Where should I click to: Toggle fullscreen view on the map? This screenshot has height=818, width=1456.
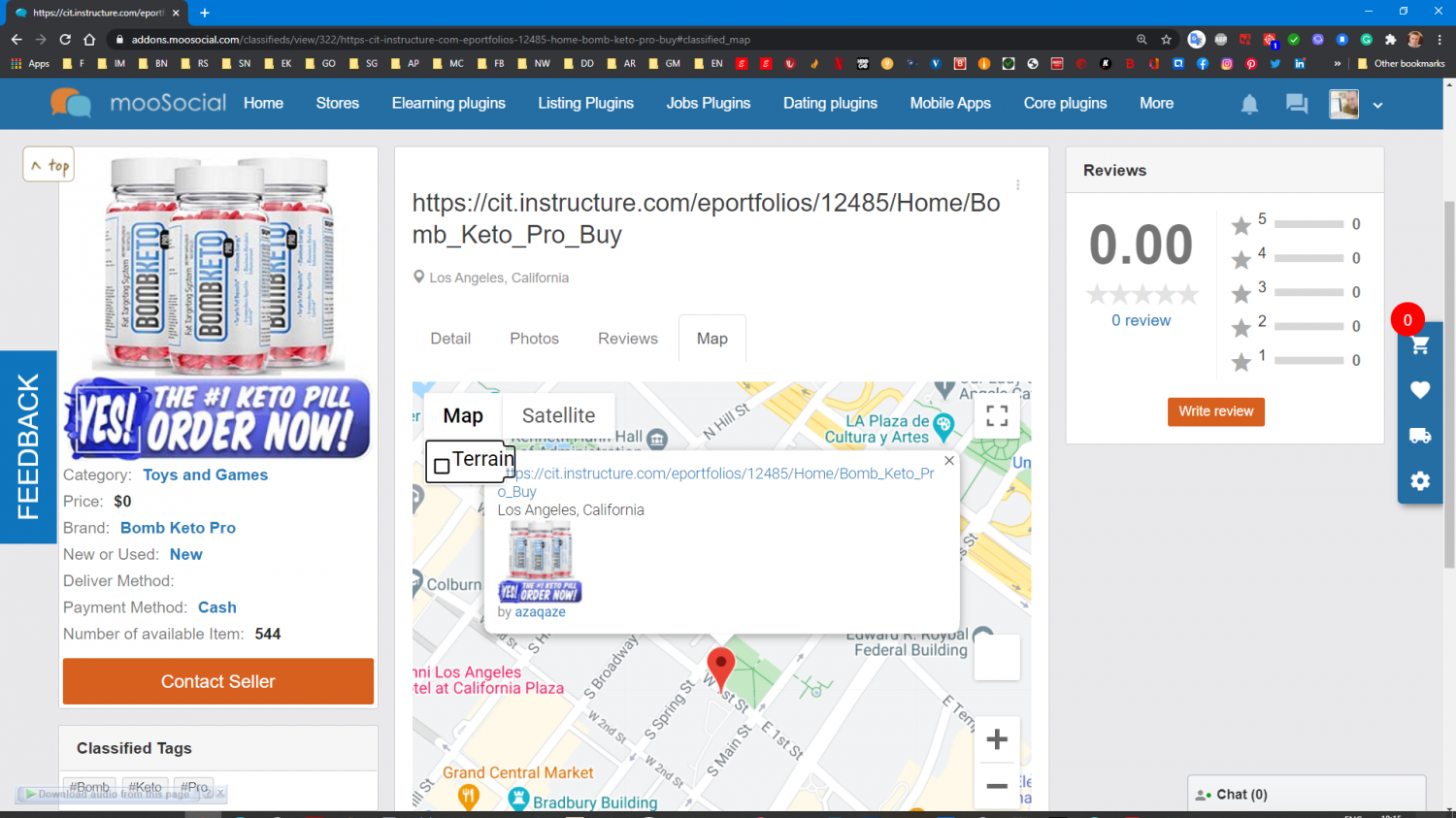click(x=996, y=416)
